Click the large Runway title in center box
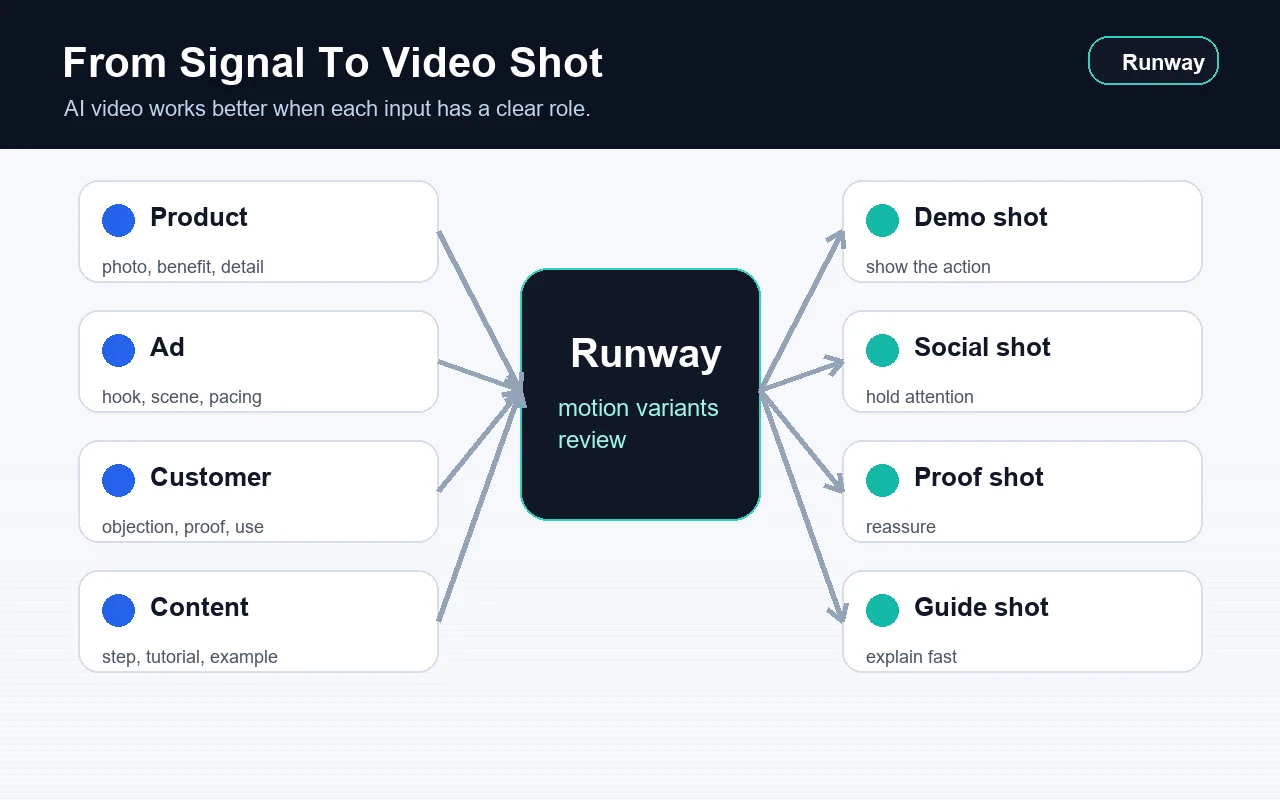 pyautogui.click(x=646, y=353)
